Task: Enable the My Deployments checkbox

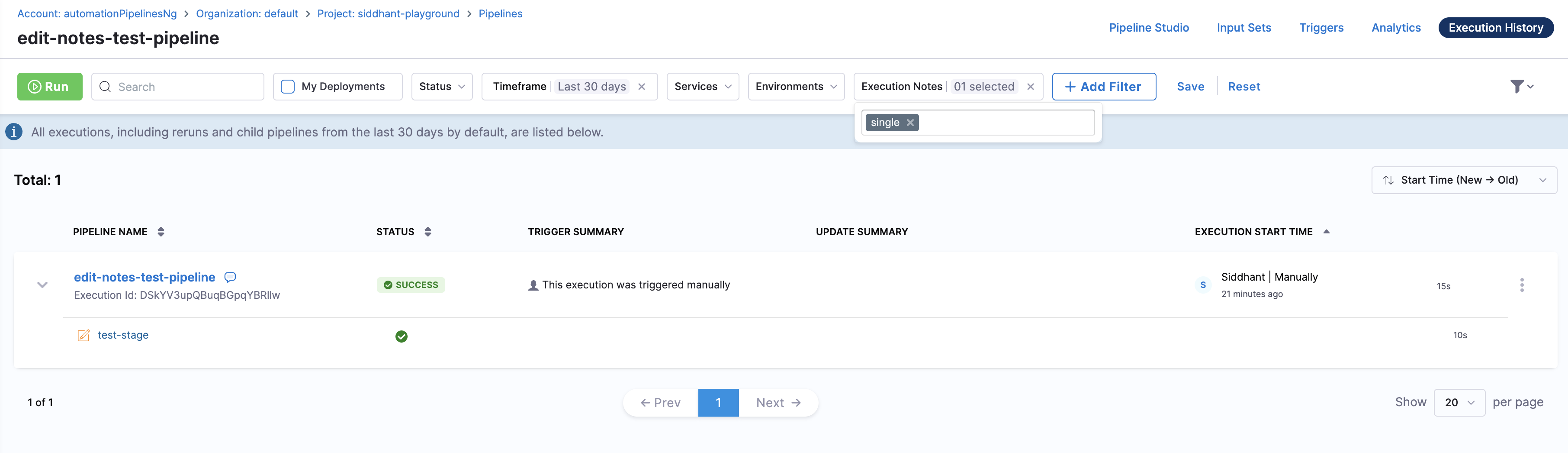Action: [287, 87]
